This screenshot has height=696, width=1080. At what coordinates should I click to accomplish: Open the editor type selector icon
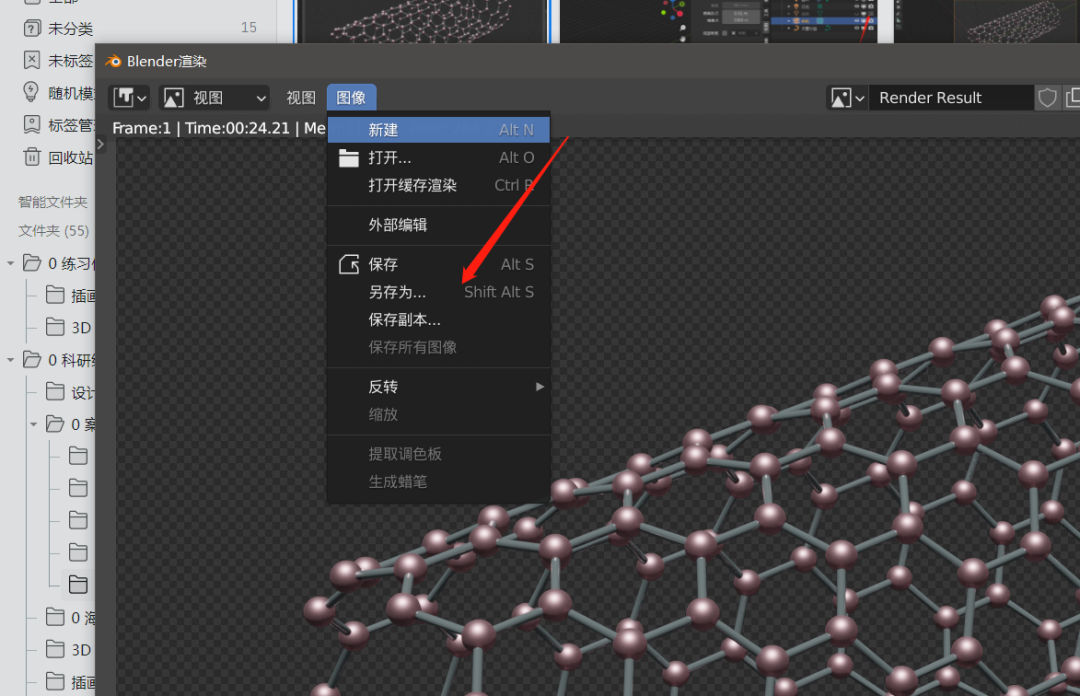(129, 98)
